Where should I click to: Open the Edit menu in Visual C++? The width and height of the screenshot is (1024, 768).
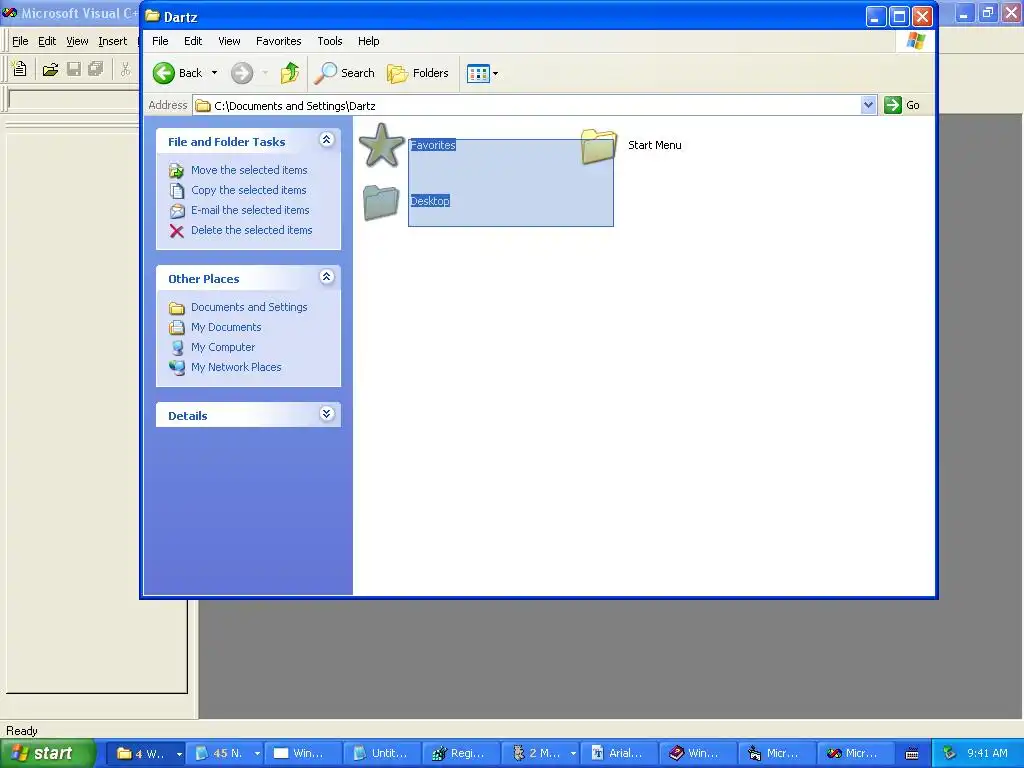click(x=46, y=41)
